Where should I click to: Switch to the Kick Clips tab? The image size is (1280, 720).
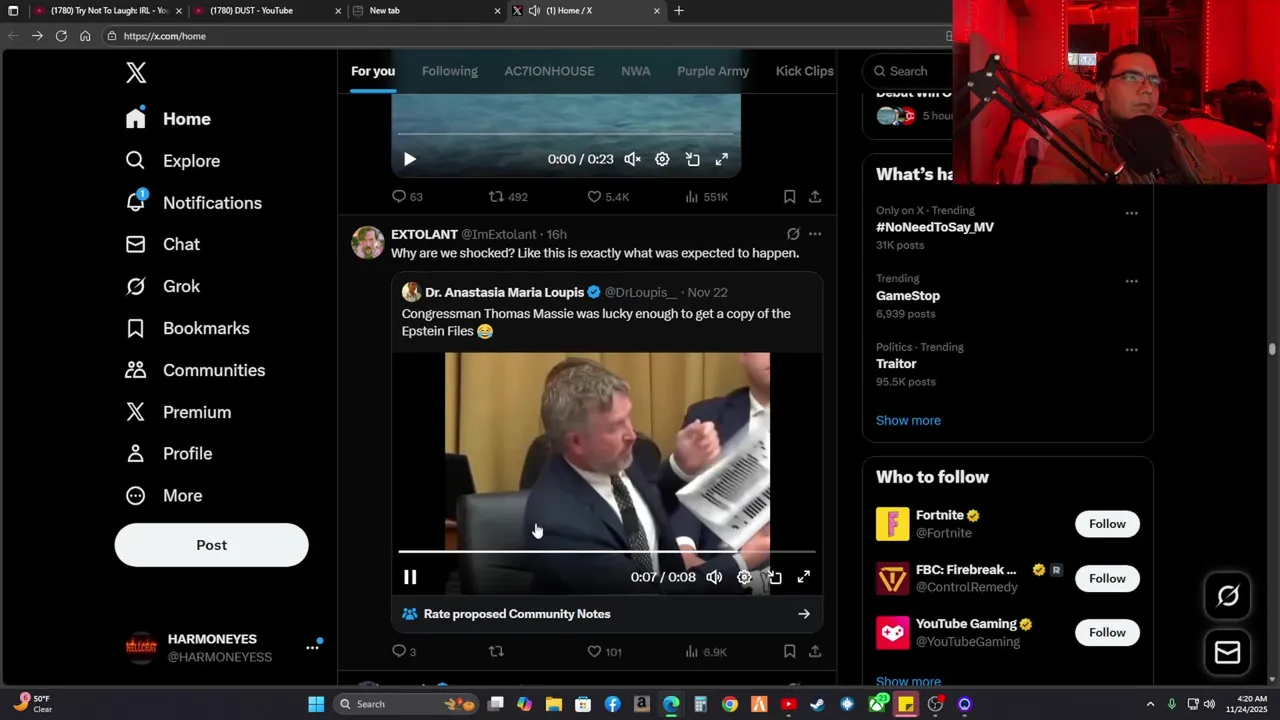804,71
